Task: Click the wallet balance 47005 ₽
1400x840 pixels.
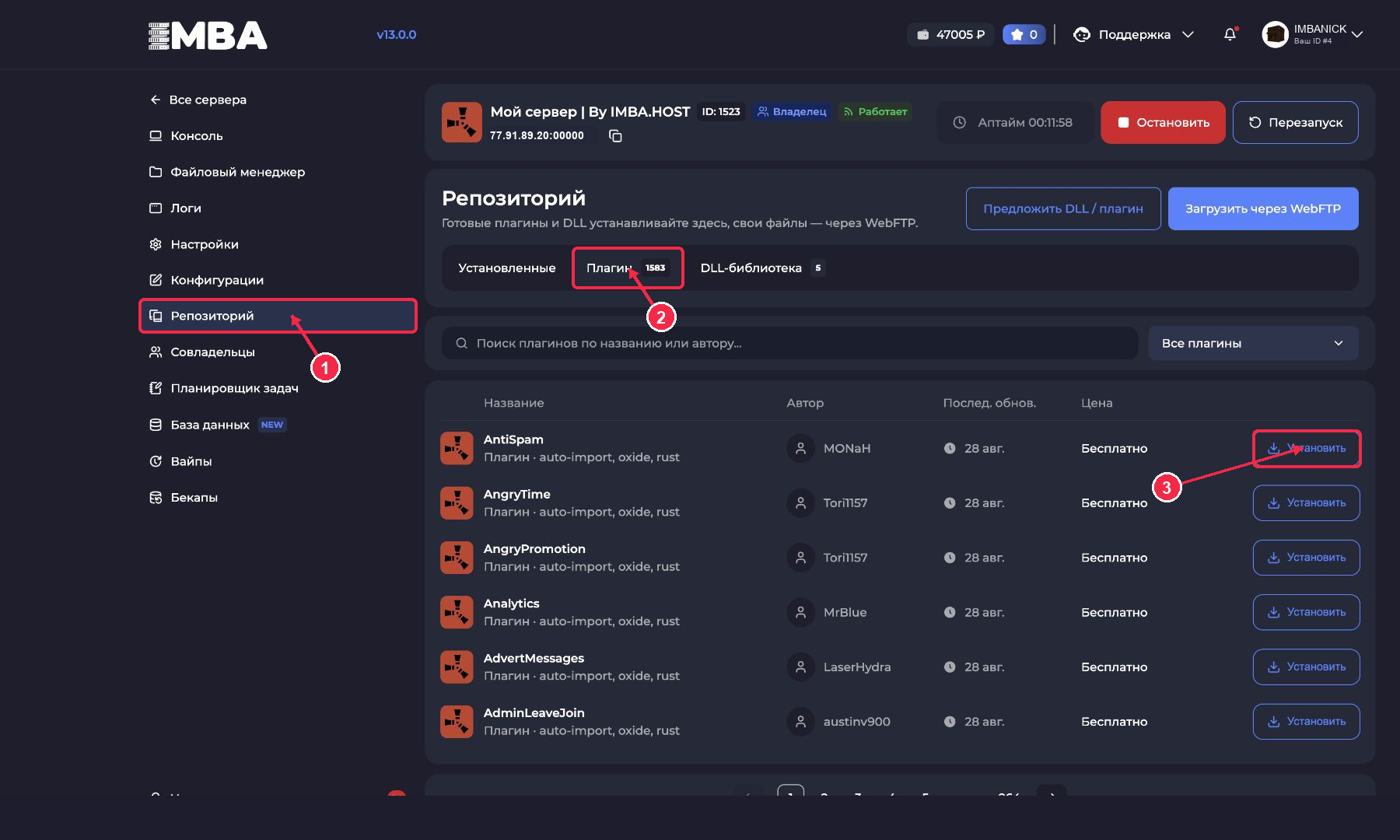Action: [x=950, y=34]
